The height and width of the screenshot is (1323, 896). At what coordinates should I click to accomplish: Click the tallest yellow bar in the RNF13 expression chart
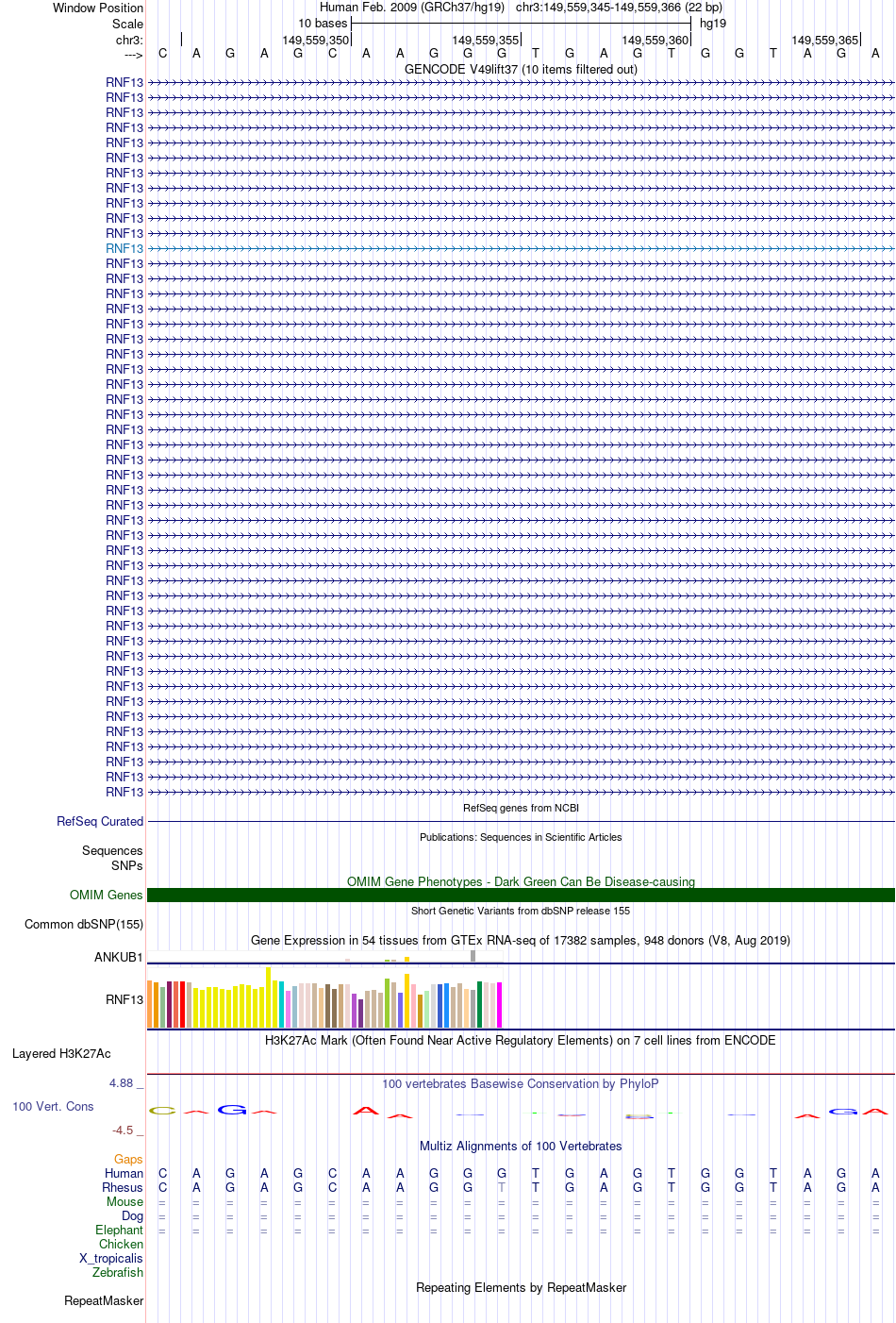(x=269, y=997)
